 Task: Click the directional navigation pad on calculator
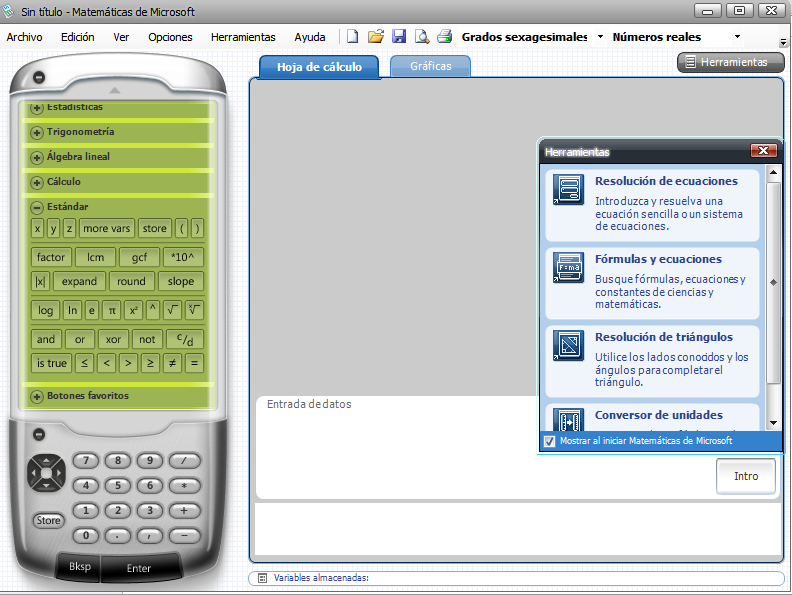coord(46,473)
